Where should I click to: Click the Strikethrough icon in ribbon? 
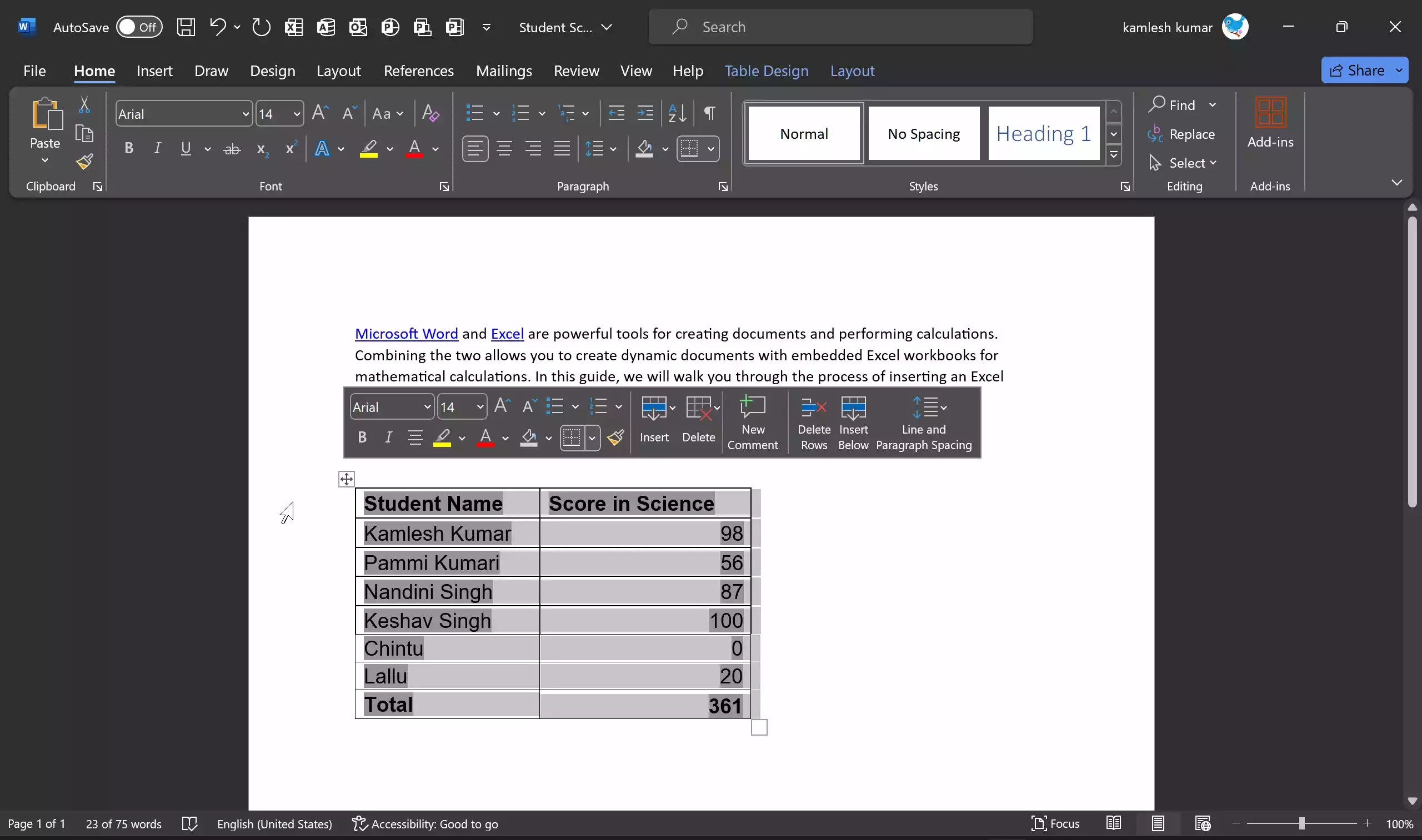click(x=232, y=149)
